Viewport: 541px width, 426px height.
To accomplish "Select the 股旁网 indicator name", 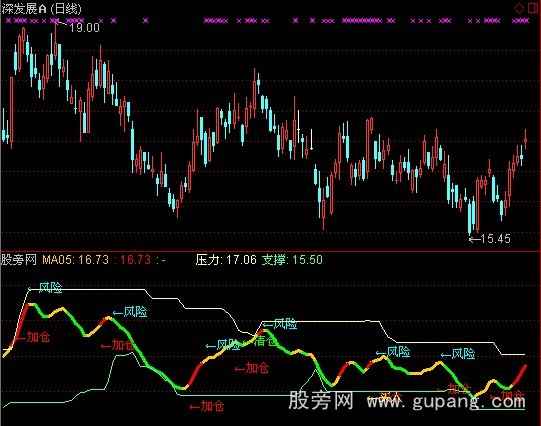I will coord(19,259).
